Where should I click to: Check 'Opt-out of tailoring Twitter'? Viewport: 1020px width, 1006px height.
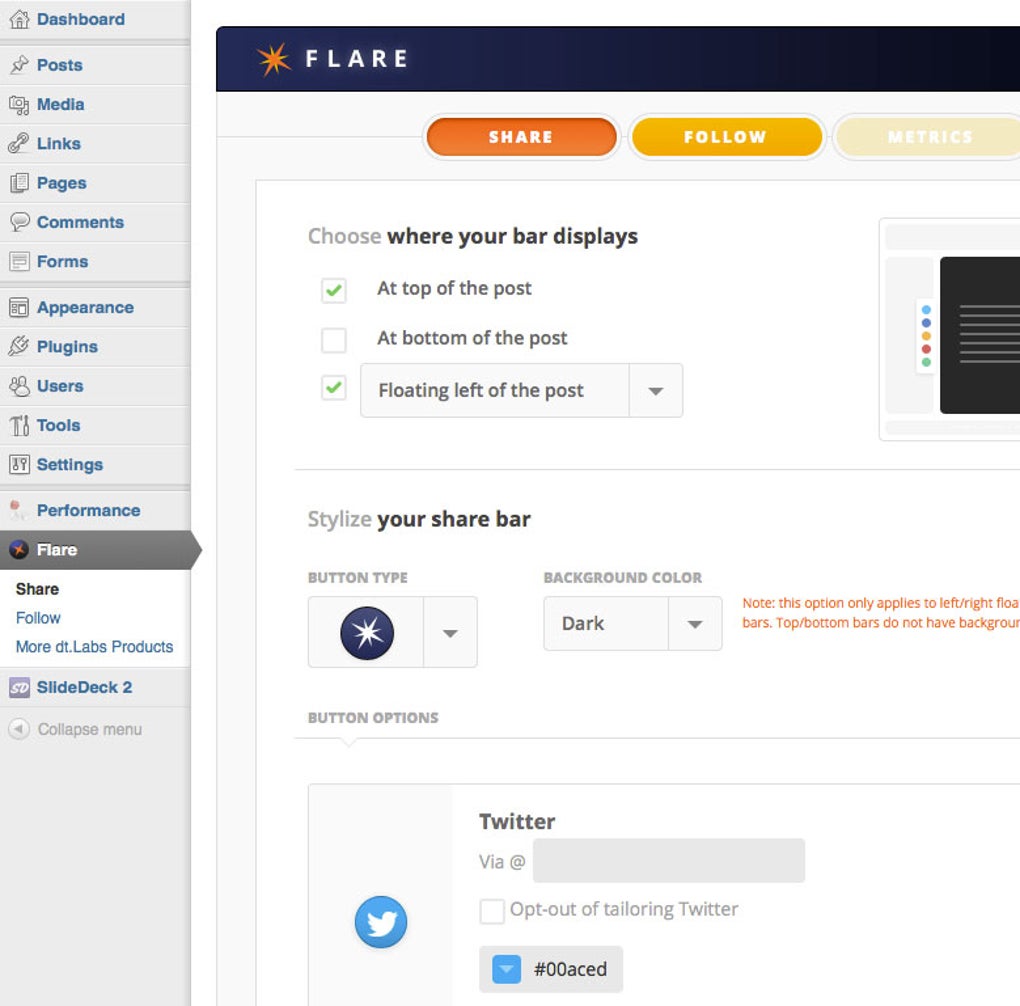click(491, 910)
